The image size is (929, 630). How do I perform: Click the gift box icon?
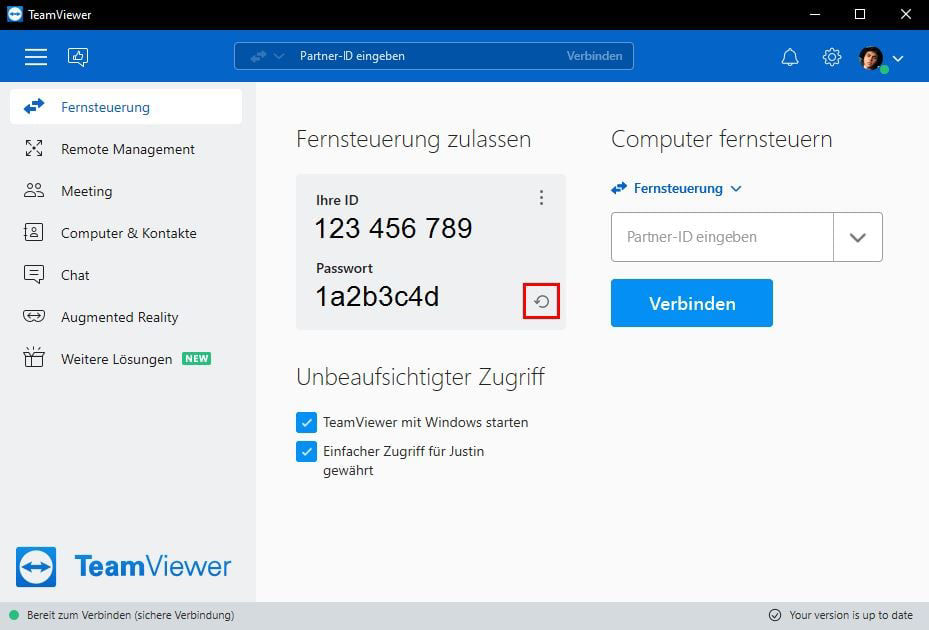tap(34, 357)
